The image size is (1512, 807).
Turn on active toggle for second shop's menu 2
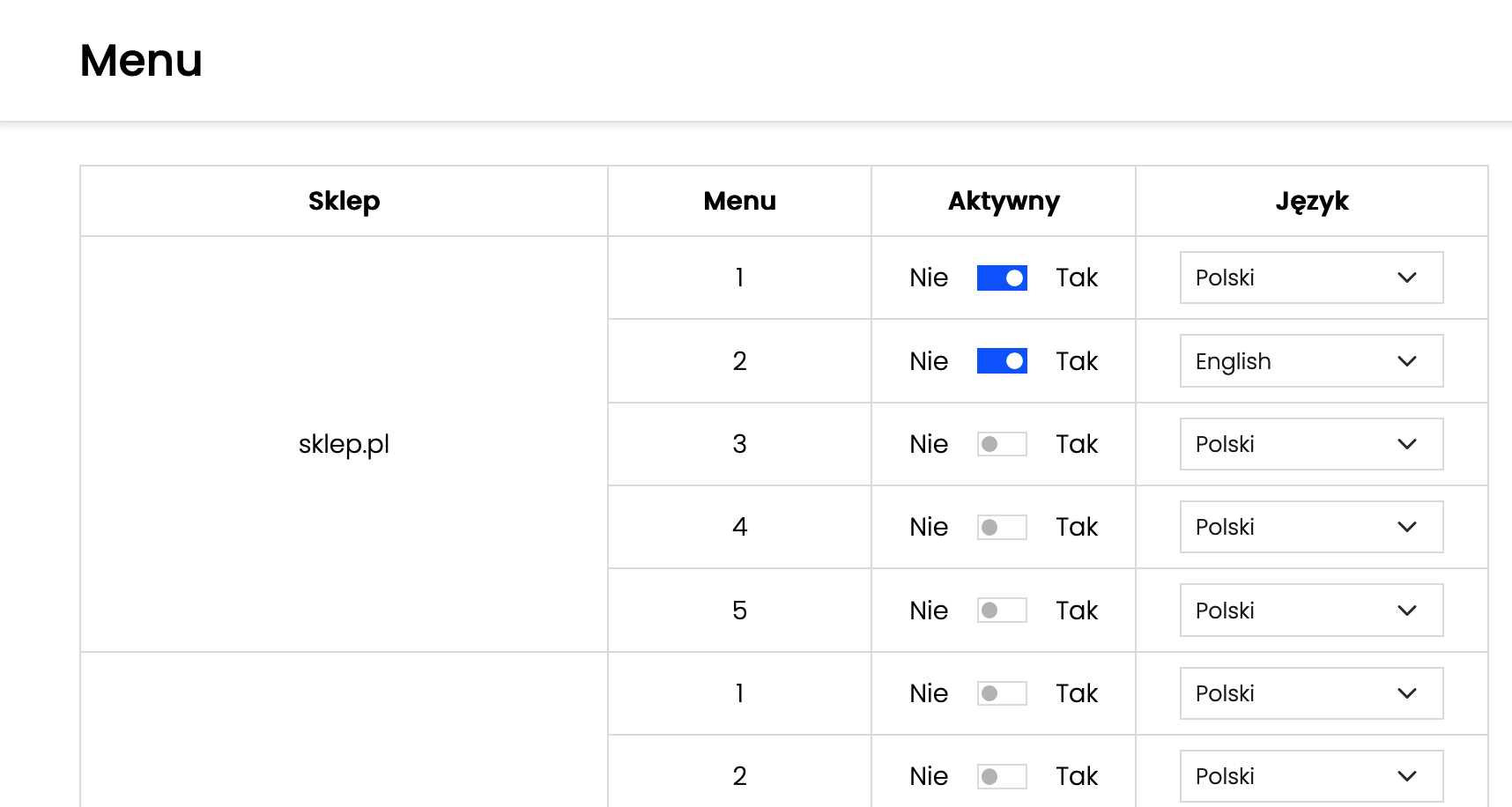click(x=1002, y=776)
